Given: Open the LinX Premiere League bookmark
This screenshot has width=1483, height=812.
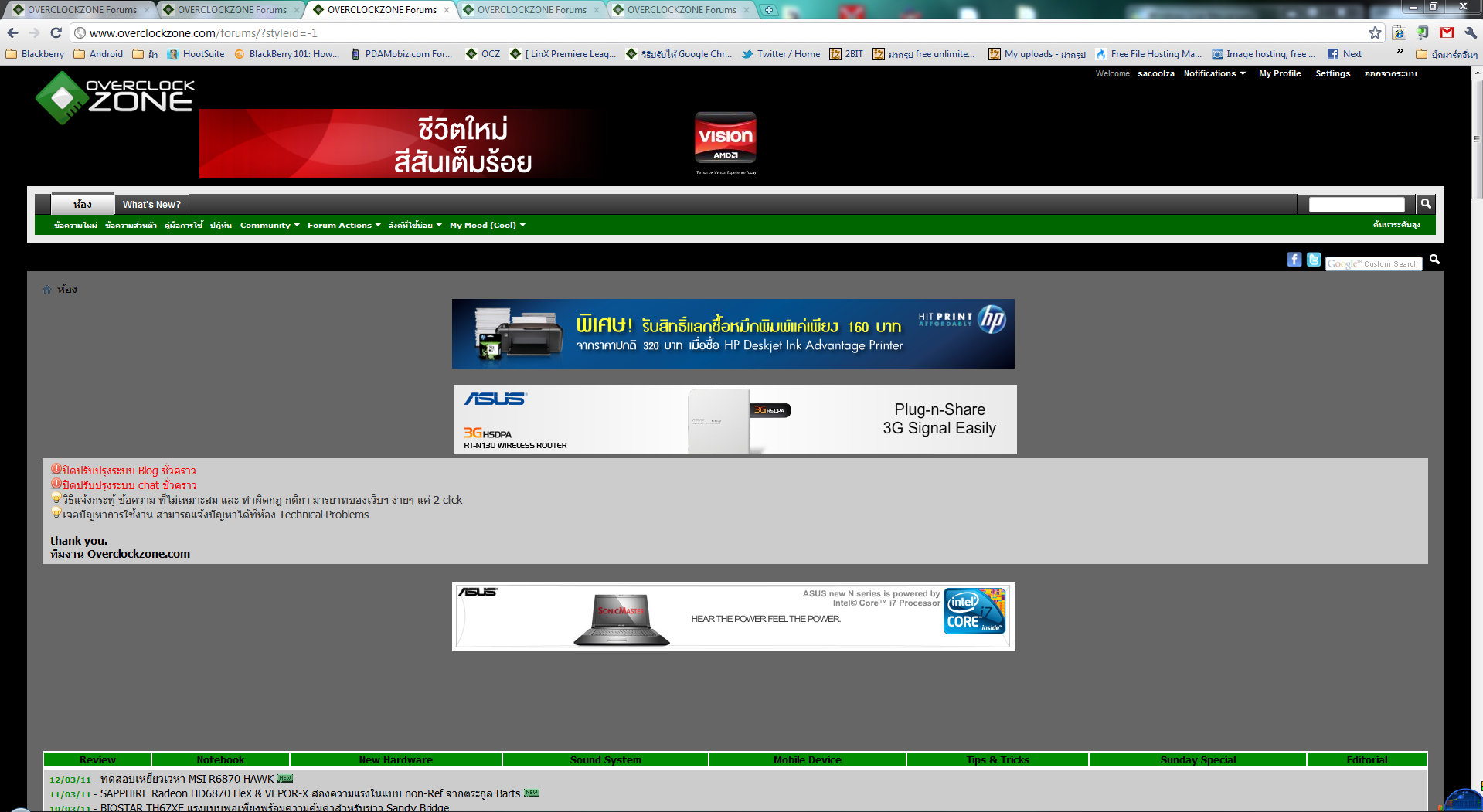Looking at the screenshot, I should [563, 54].
